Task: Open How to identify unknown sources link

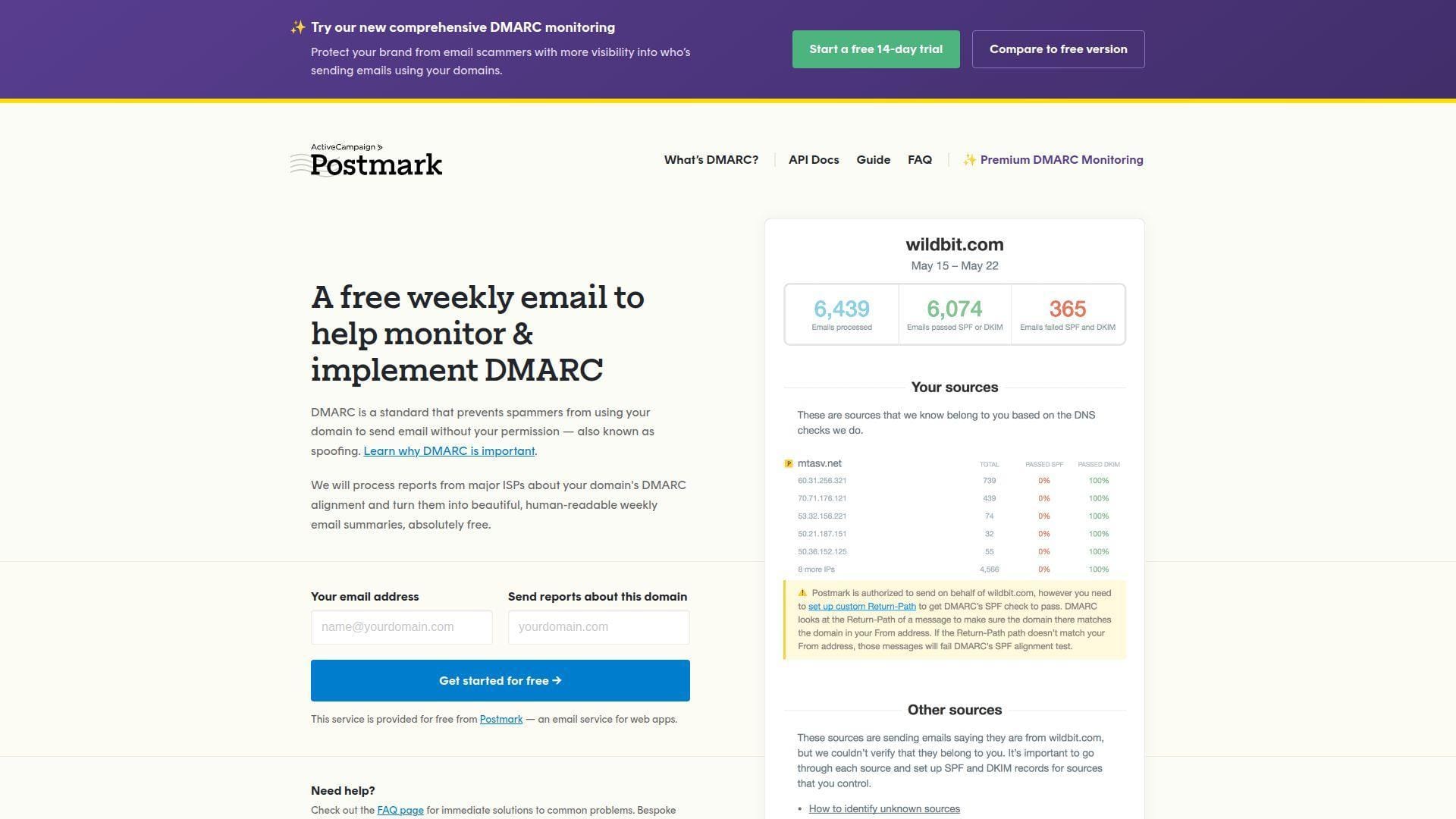Action: [x=884, y=809]
